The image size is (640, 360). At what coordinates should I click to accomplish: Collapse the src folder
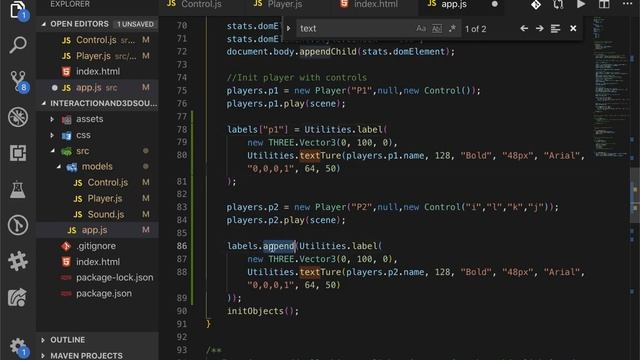click(52, 151)
